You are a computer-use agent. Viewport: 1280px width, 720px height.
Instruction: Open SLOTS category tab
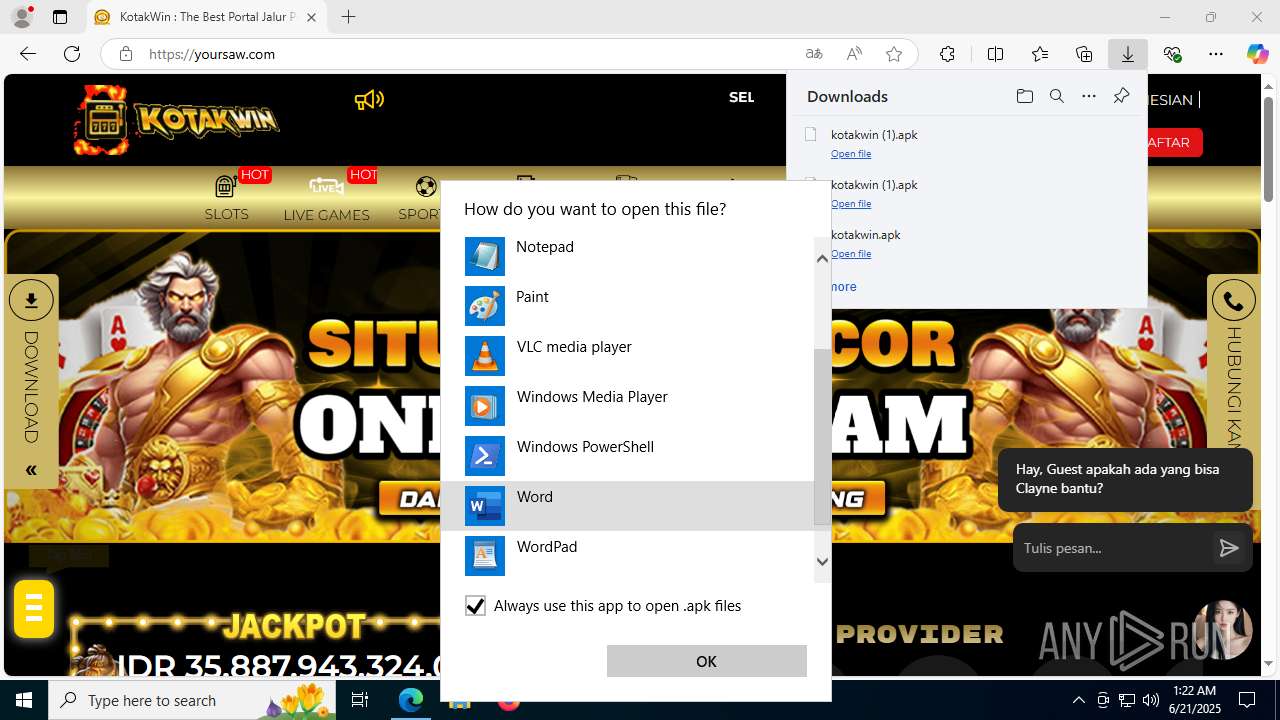pyautogui.click(x=226, y=198)
